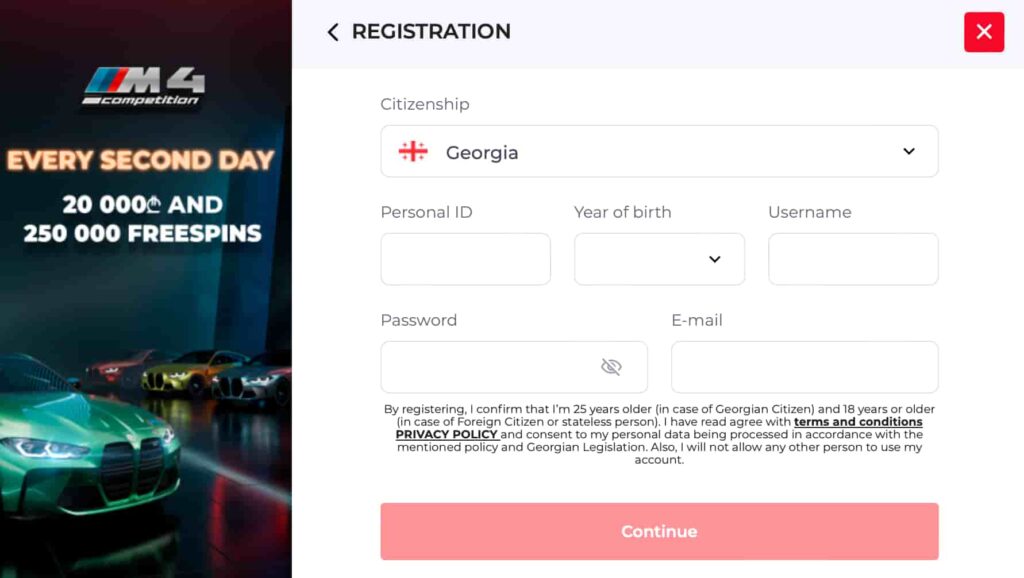Click the EVERY SECOND DAY promo text
Viewport: 1024px width, 578px height.
point(141,160)
